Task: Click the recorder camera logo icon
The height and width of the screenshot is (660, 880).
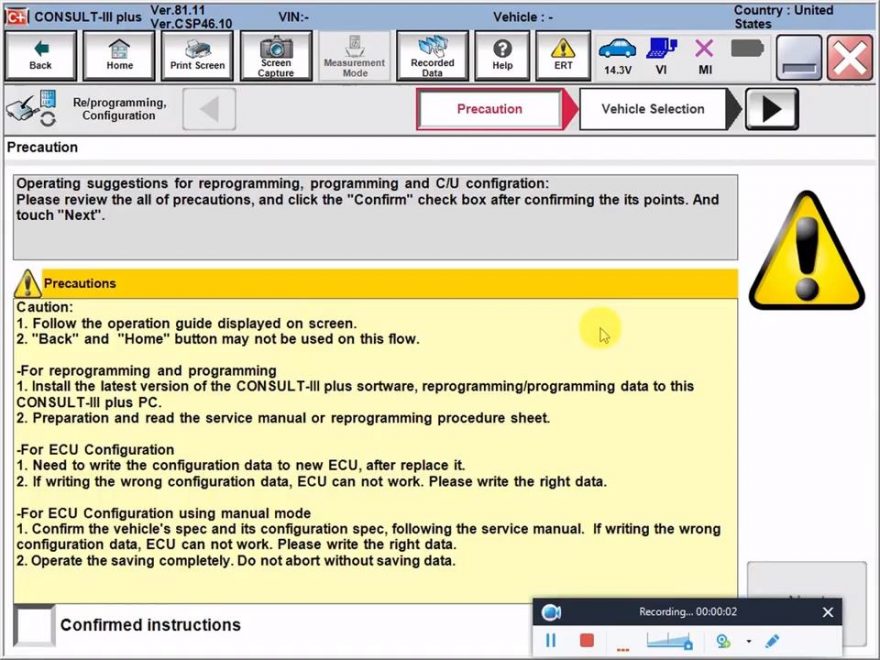Action: pos(551,612)
